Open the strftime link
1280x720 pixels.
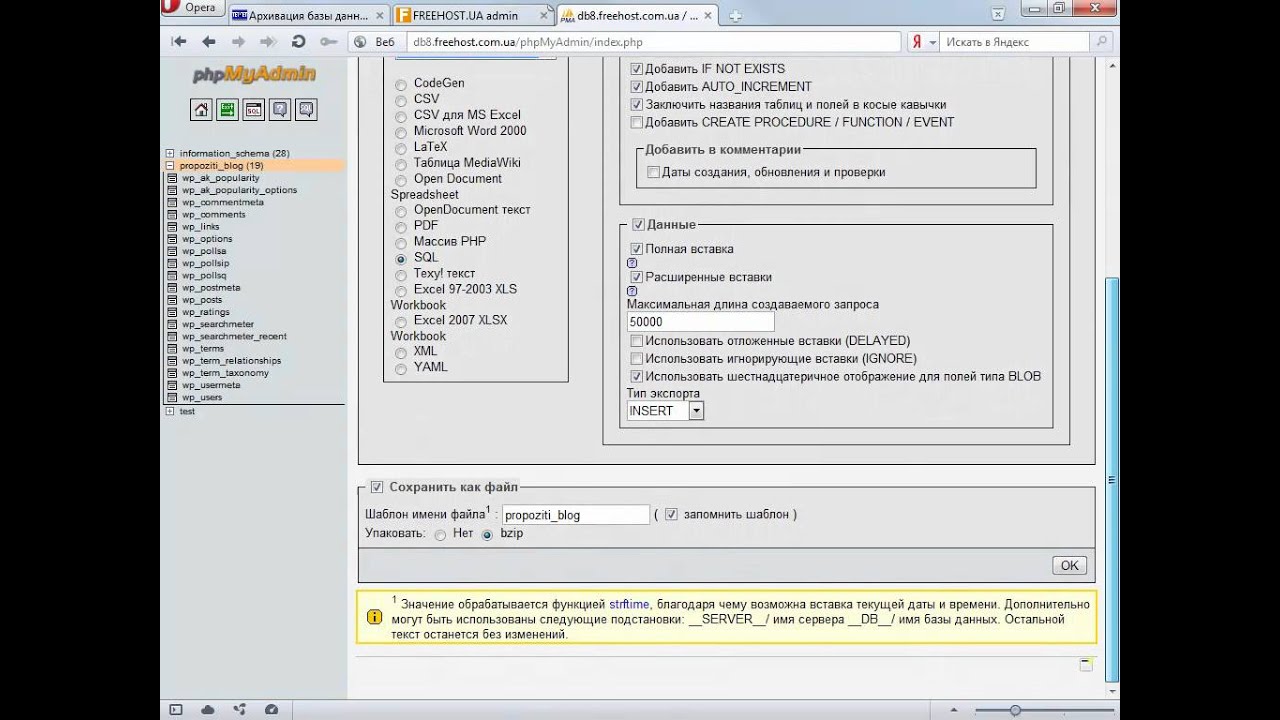point(629,604)
